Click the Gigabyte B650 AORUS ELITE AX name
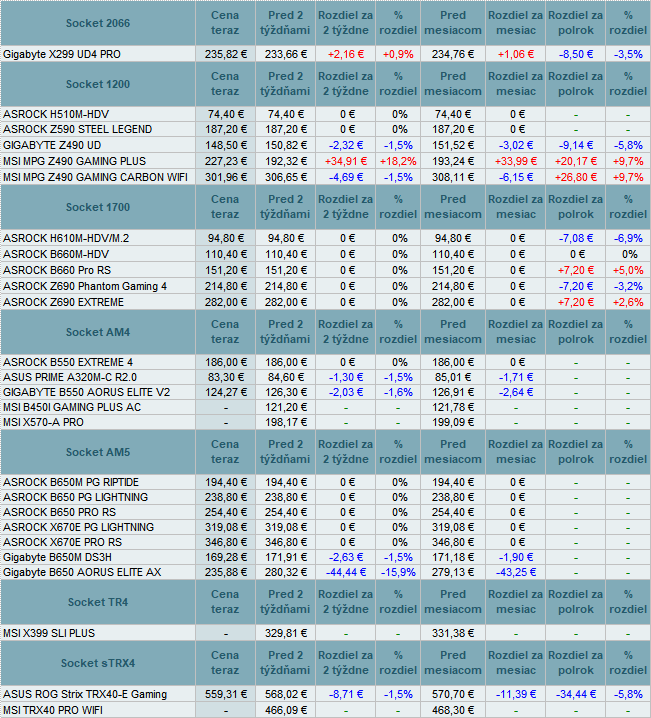The image size is (651, 718). click(x=82, y=572)
